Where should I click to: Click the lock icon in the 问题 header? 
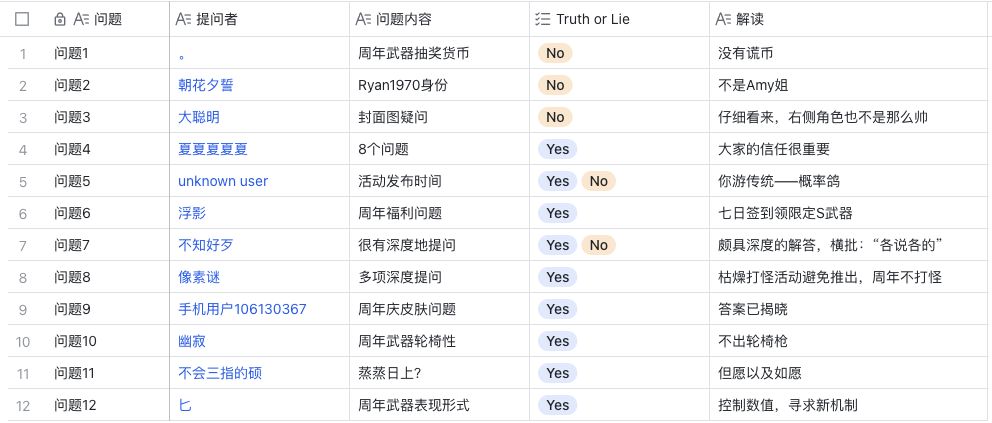[60, 19]
